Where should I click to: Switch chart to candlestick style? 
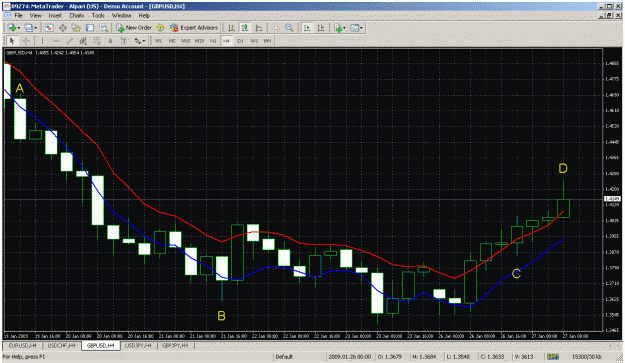[245, 27]
